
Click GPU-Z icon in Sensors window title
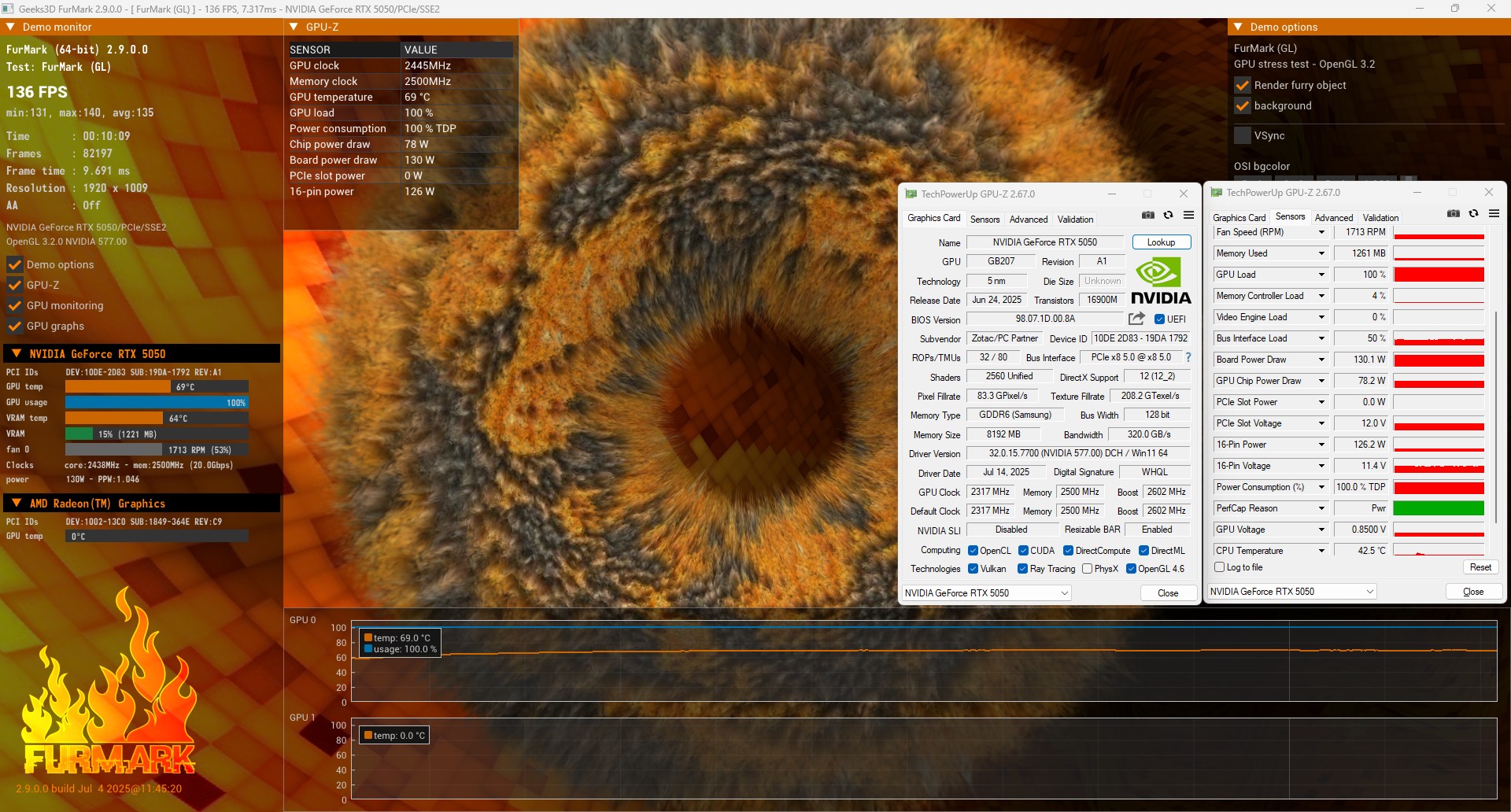tap(1217, 192)
